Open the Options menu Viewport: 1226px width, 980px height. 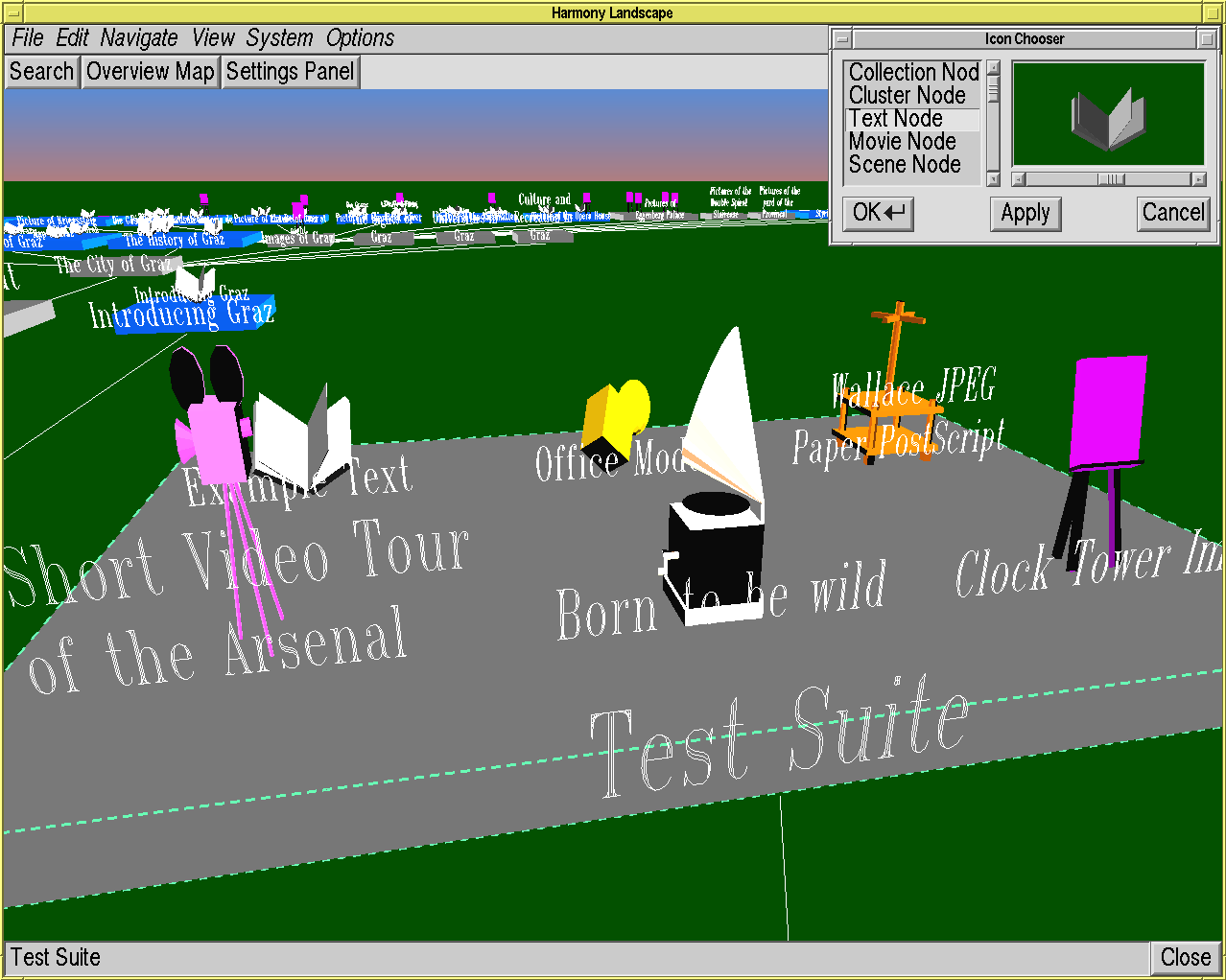tap(360, 38)
